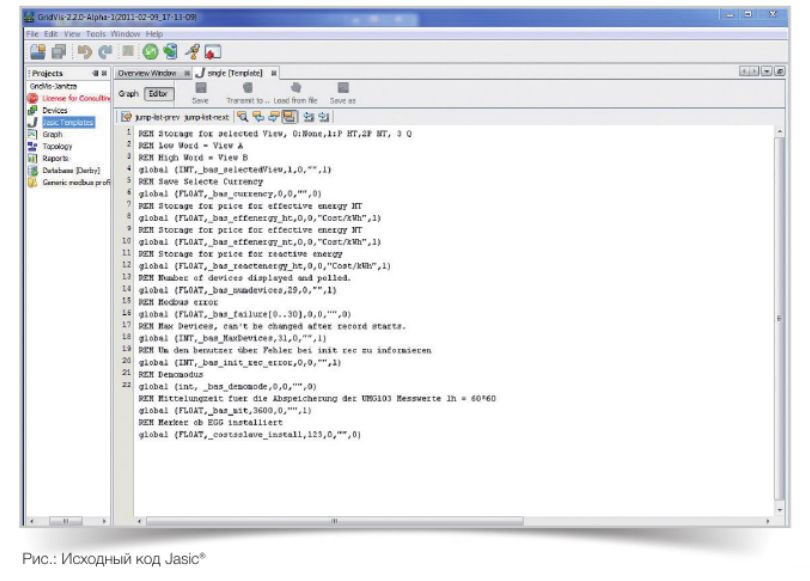The image size is (810, 581).
Task: Click the undo arrow in main toolbar
Action: (x=86, y=51)
